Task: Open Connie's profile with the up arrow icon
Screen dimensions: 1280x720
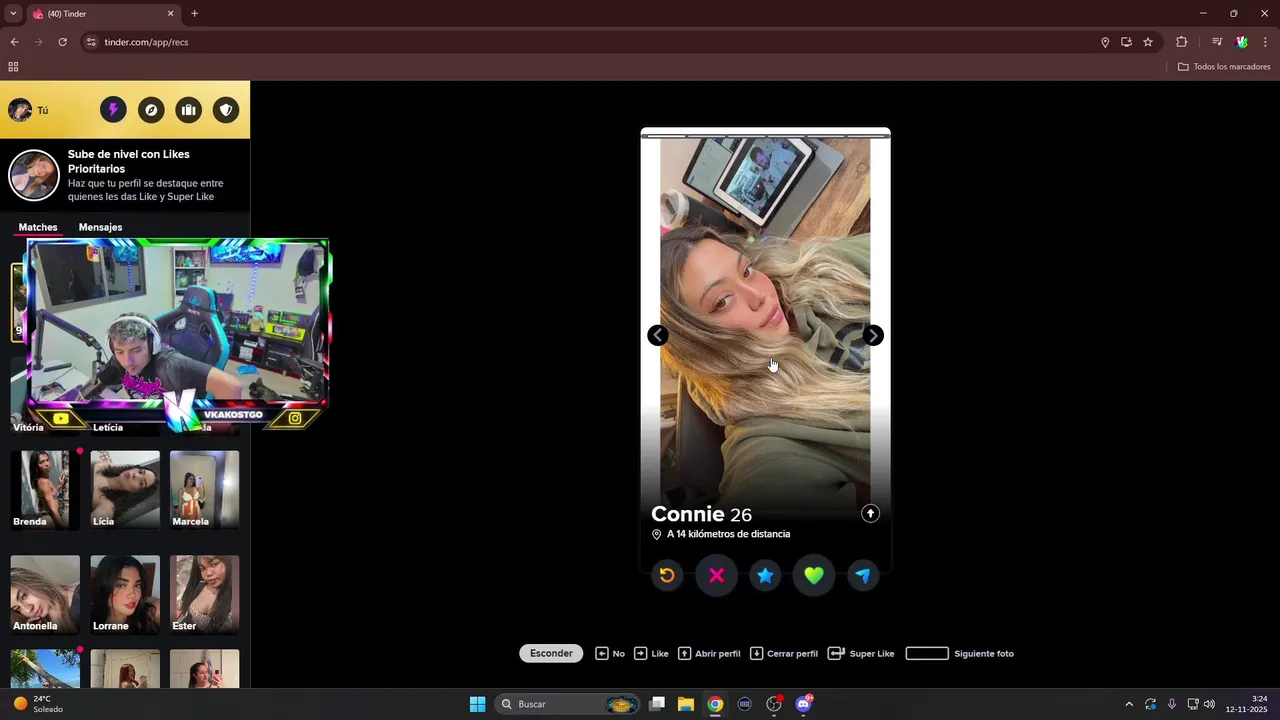Action: click(x=870, y=513)
